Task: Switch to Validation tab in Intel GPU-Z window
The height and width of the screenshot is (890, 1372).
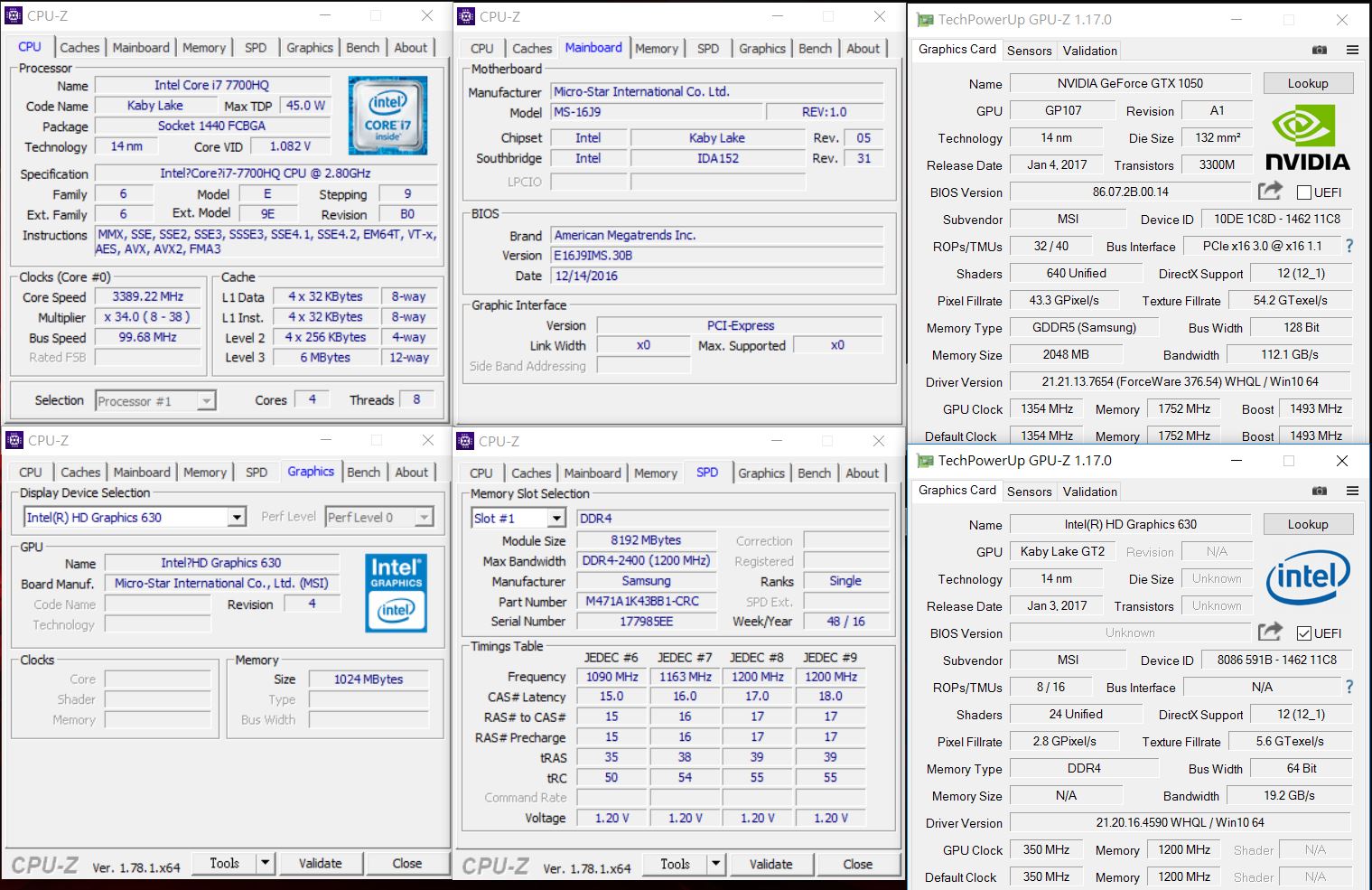Action: [x=1089, y=492]
